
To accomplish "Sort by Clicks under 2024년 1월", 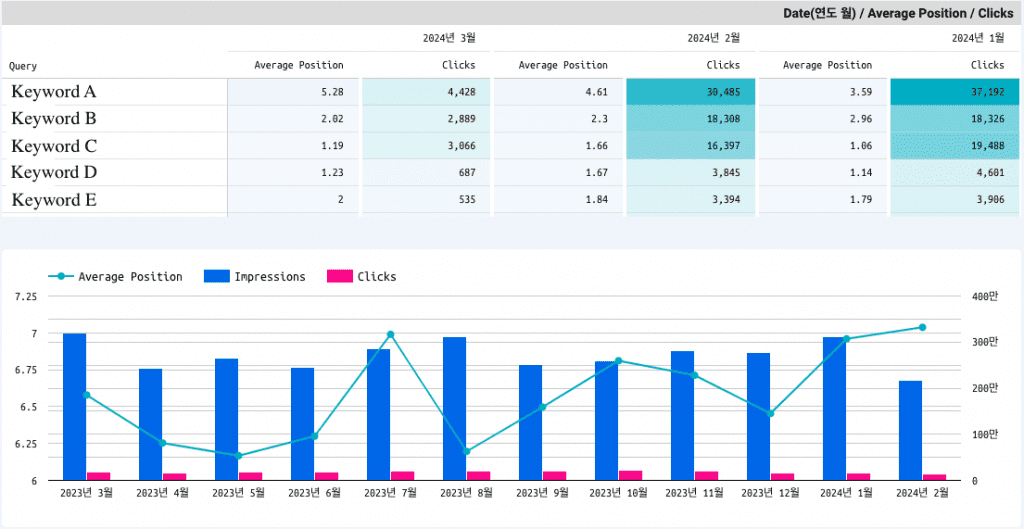I will pos(987,65).
